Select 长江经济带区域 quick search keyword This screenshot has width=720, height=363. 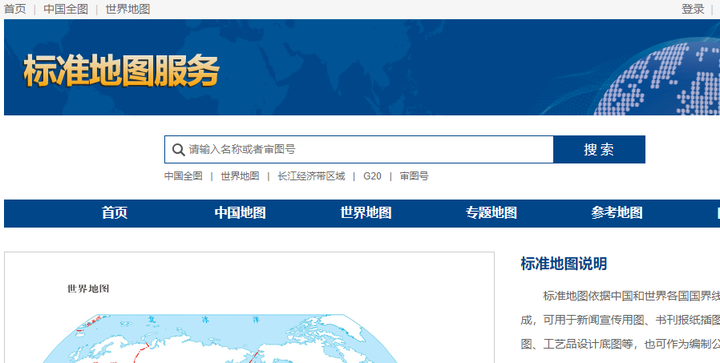[311, 176]
